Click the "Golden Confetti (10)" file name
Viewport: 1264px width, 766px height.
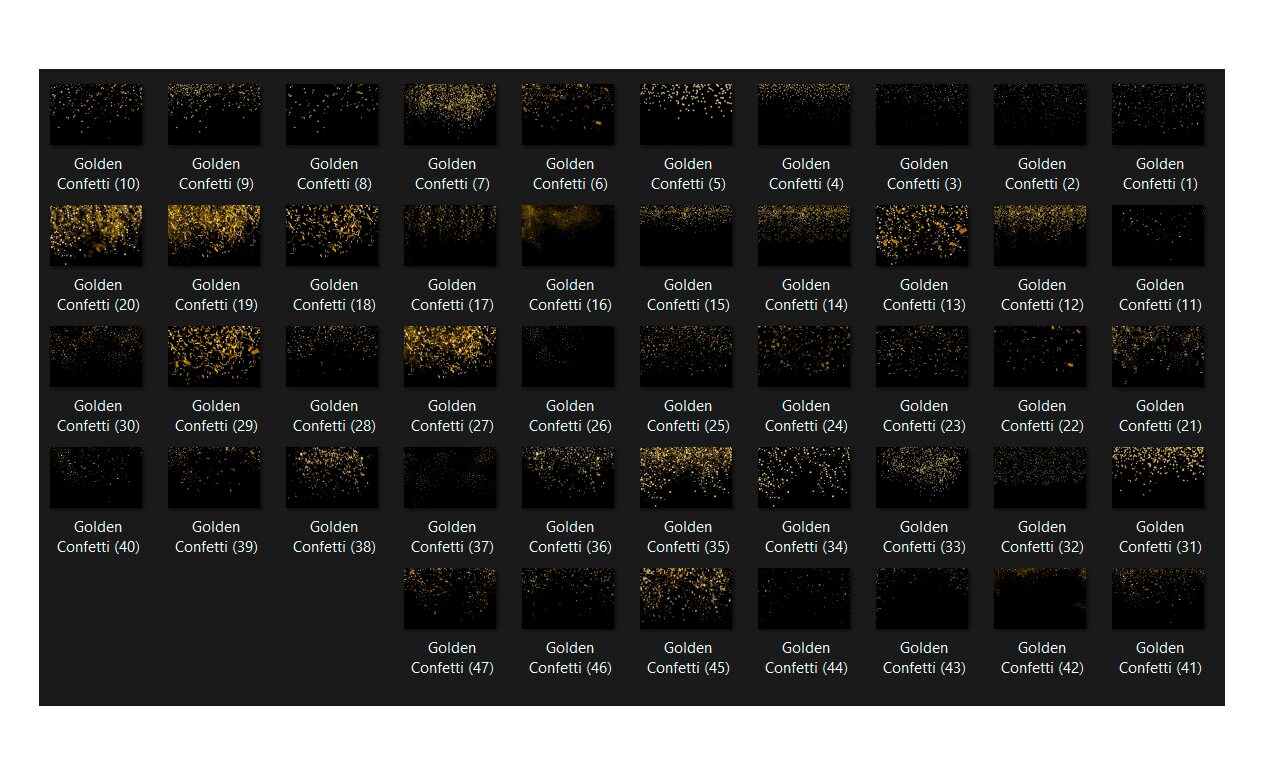tap(98, 174)
